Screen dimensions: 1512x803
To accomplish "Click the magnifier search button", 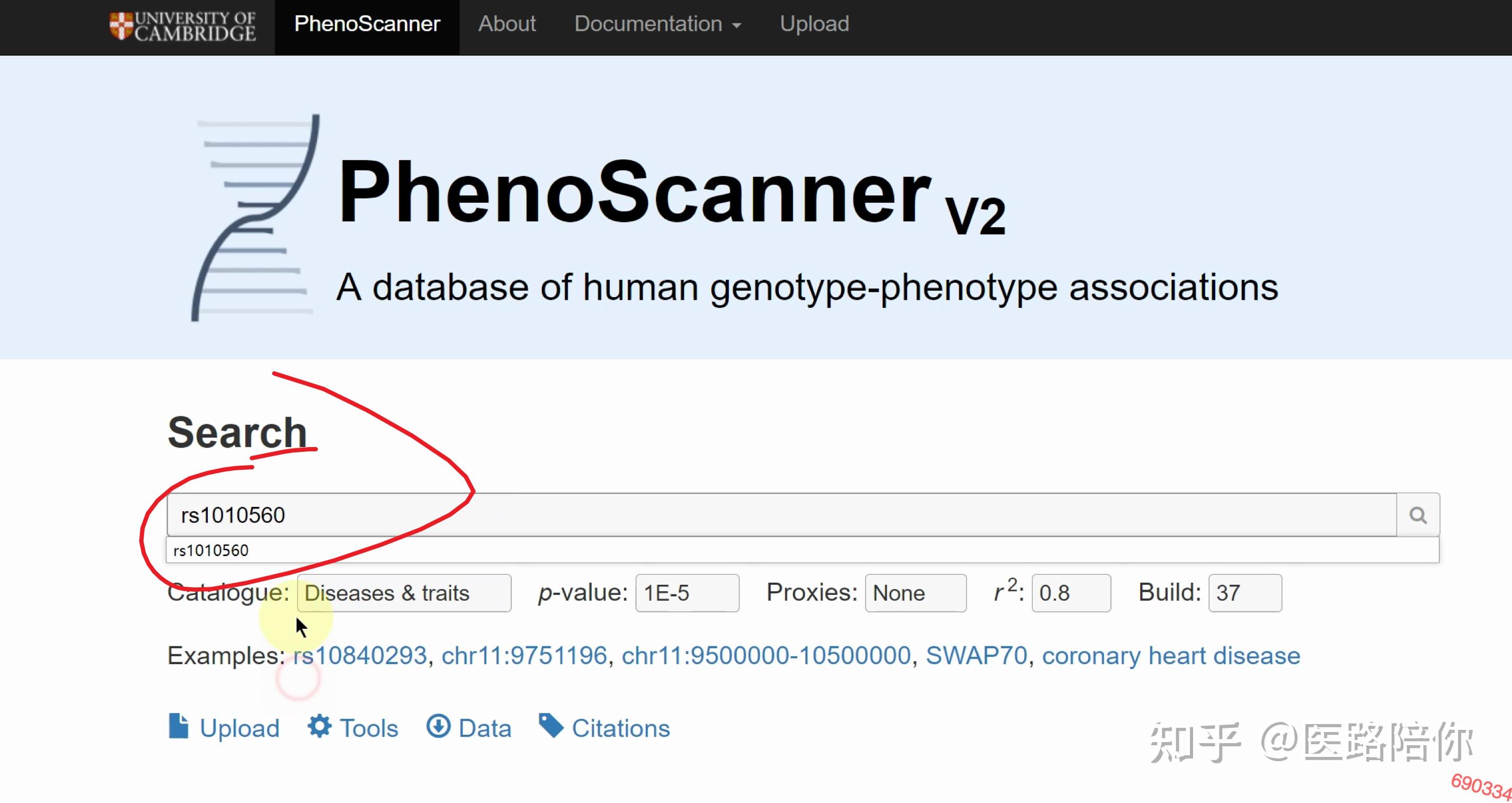I will (1418, 515).
